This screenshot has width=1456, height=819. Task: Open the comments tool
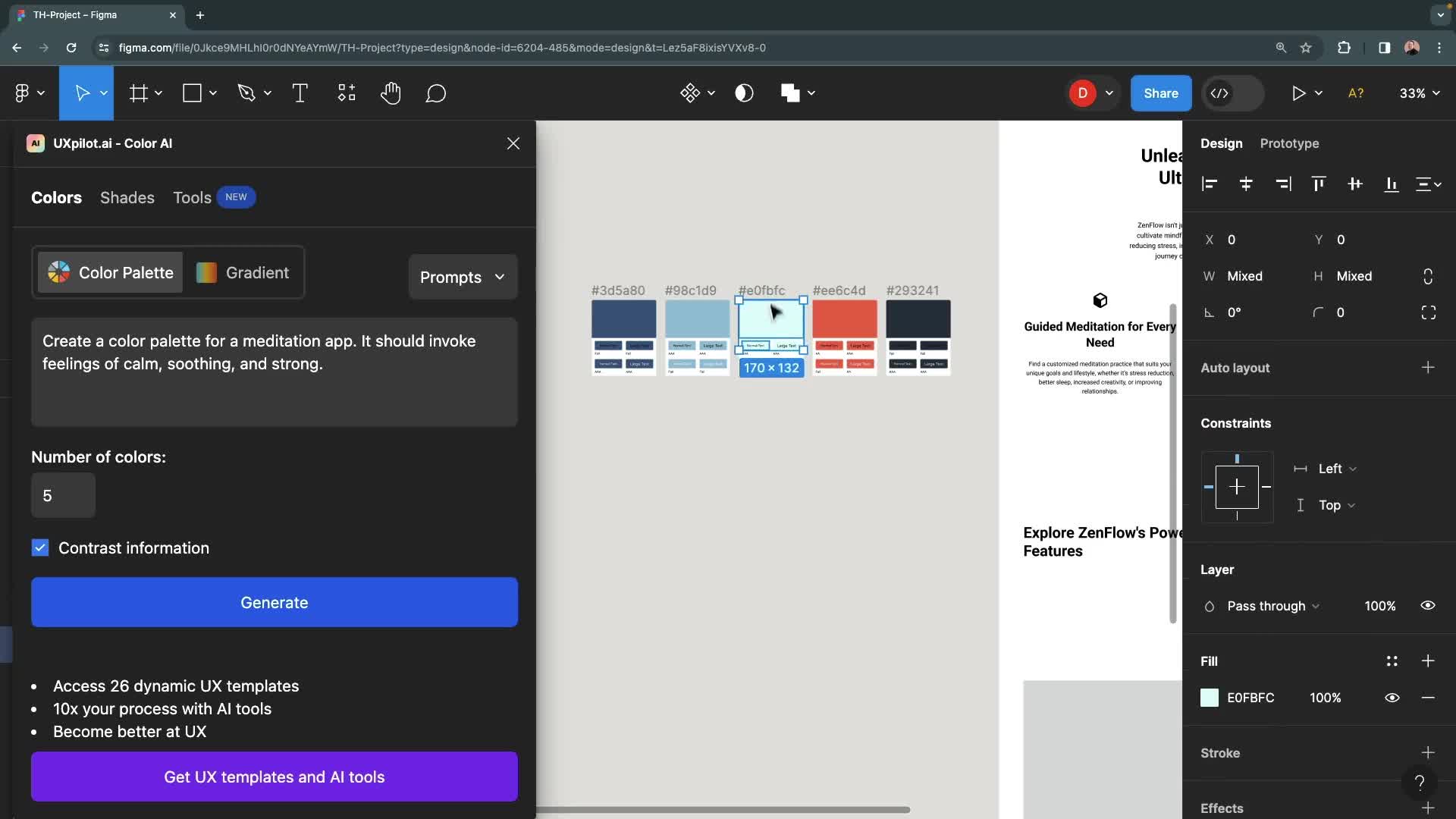(x=436, y=93)
